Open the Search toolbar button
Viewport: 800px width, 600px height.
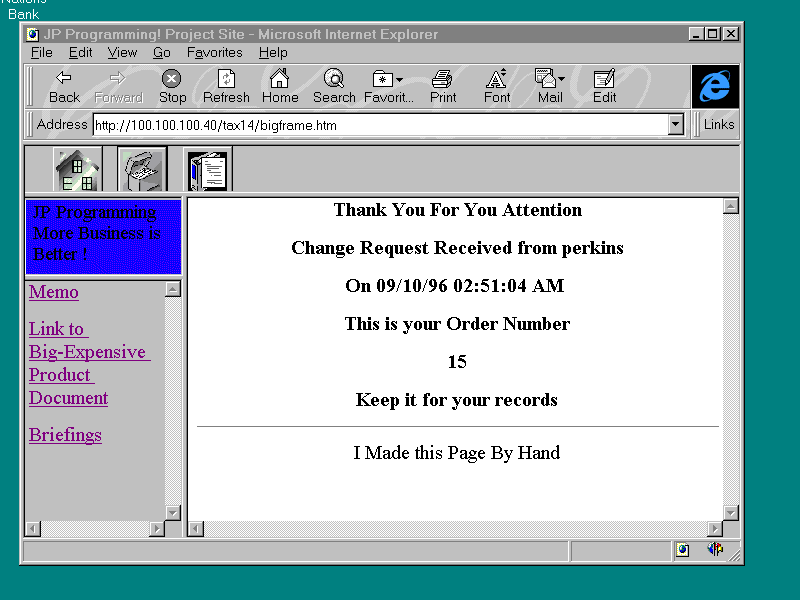[x=334, y=86]
